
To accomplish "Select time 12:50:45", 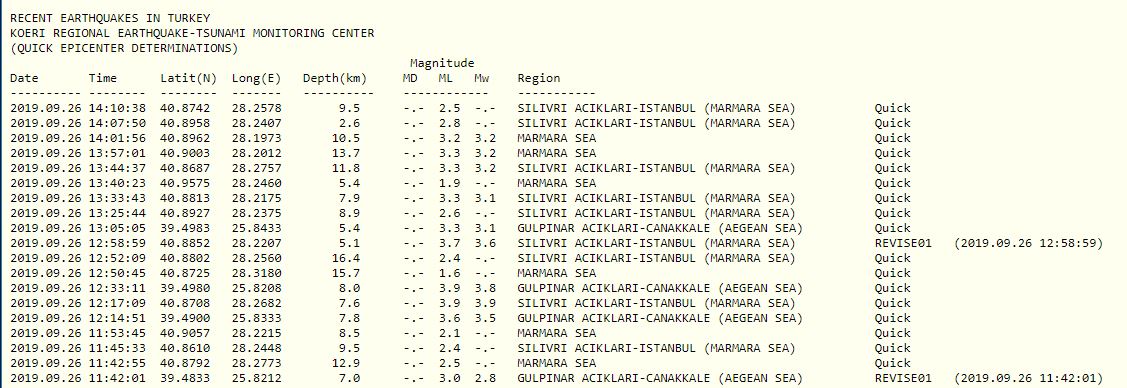I will (117, 273).
